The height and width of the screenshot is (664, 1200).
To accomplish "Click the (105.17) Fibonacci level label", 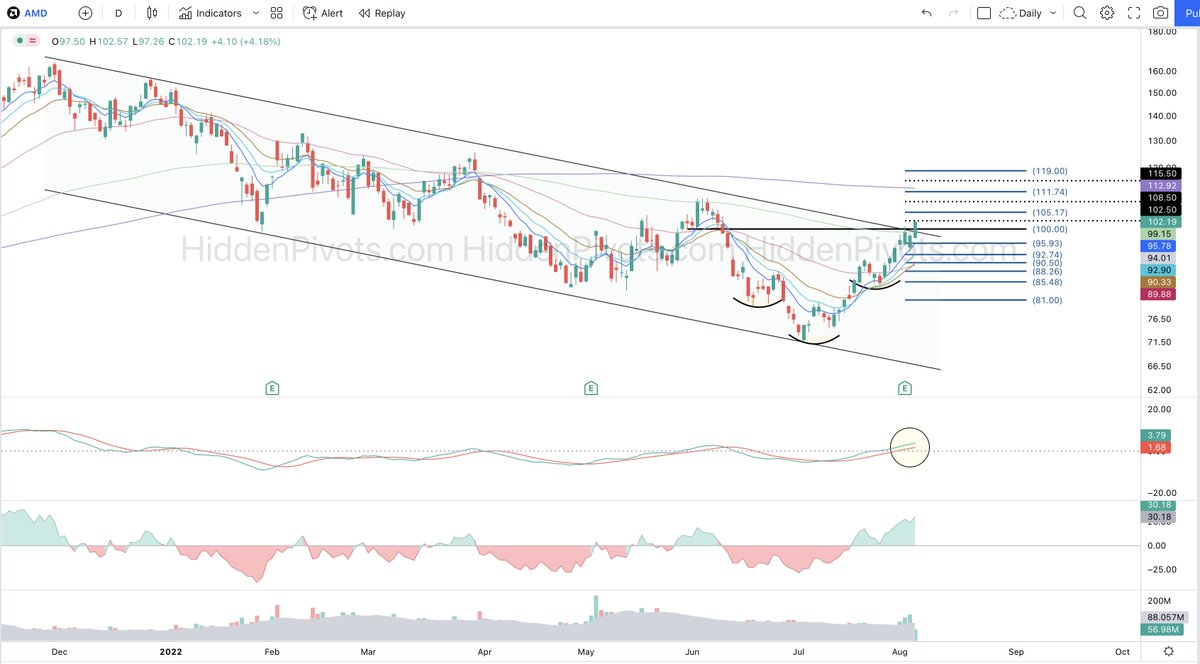I will point(1049,213).
